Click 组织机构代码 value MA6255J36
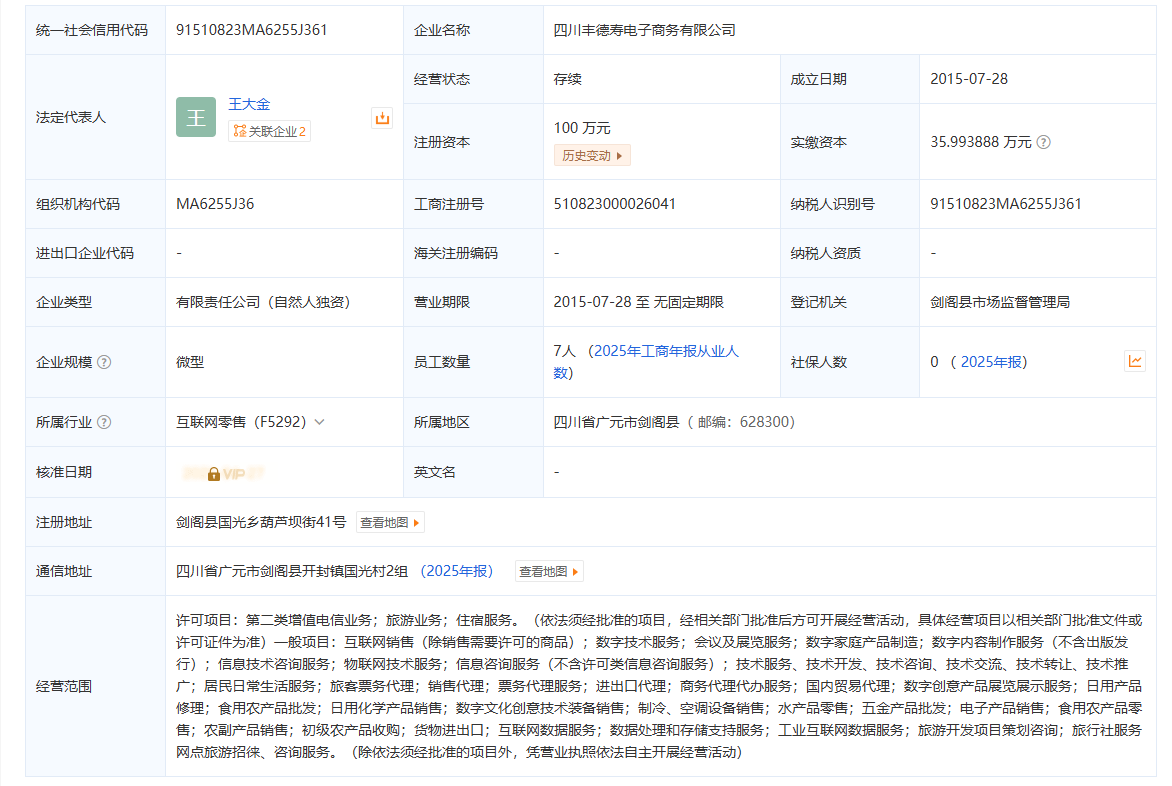This screenshot has height=786, width=1172. 215,204
